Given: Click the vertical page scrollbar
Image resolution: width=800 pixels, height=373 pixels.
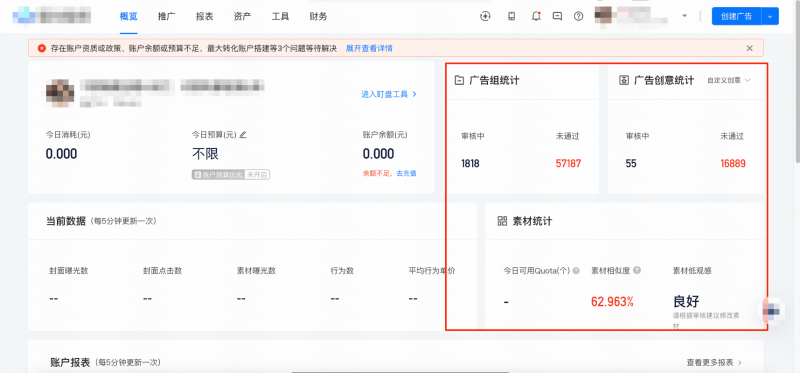Looking at the screenshot, I should coord(797,82).
